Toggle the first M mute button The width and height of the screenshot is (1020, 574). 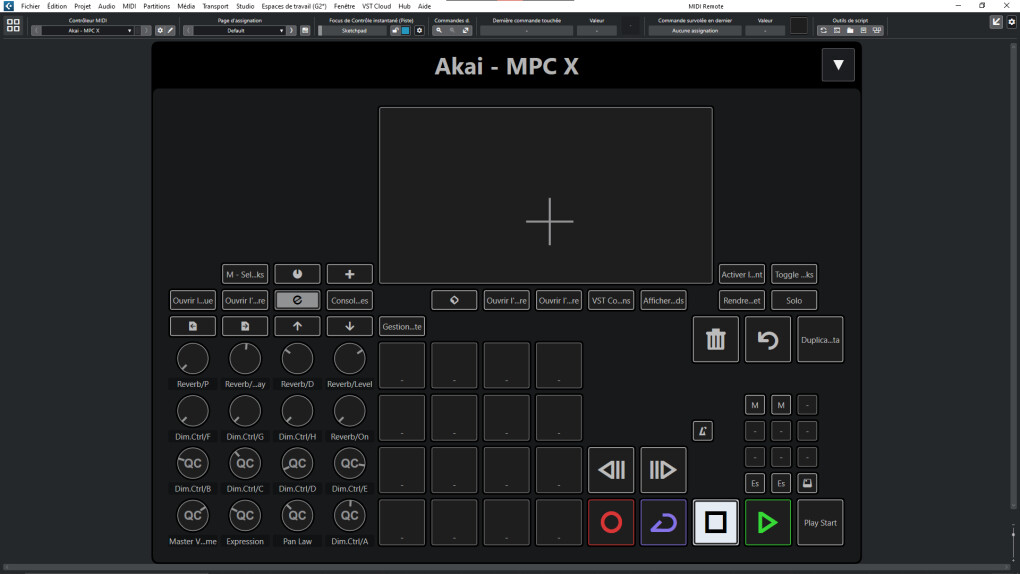click(755, 405)
